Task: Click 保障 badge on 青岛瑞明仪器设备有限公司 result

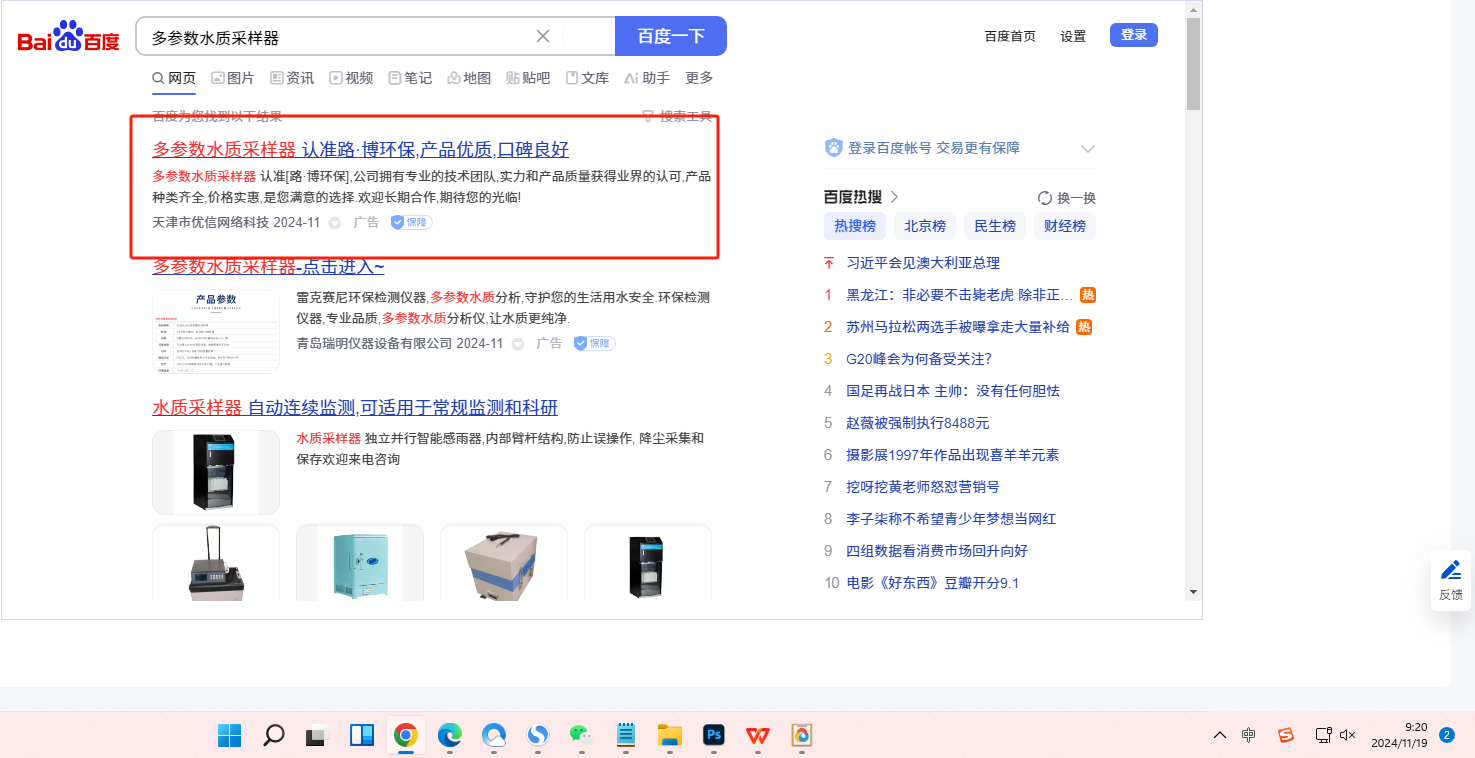Action: coord(594,343)
